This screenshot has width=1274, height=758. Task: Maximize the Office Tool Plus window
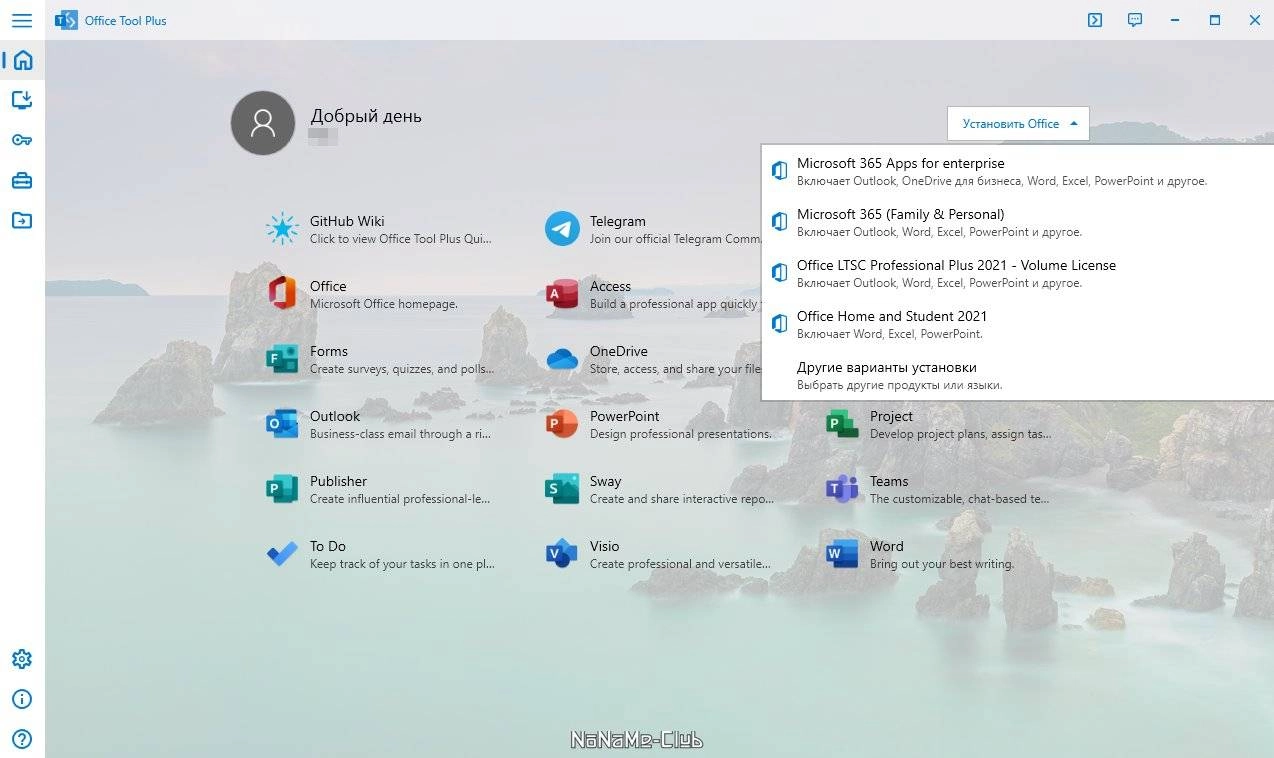(1215, 20)
